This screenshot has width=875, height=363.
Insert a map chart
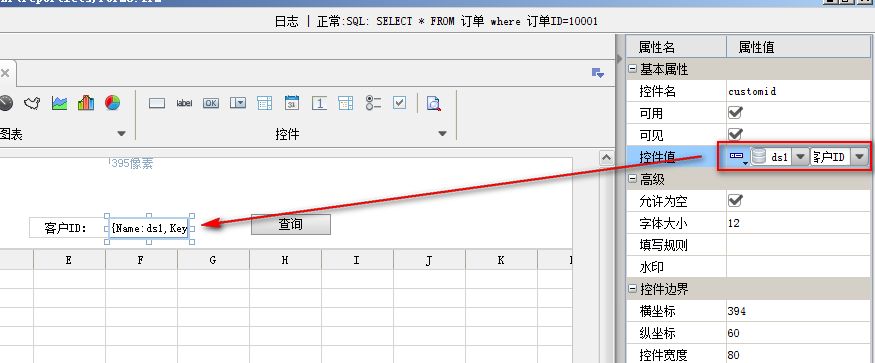32,103
